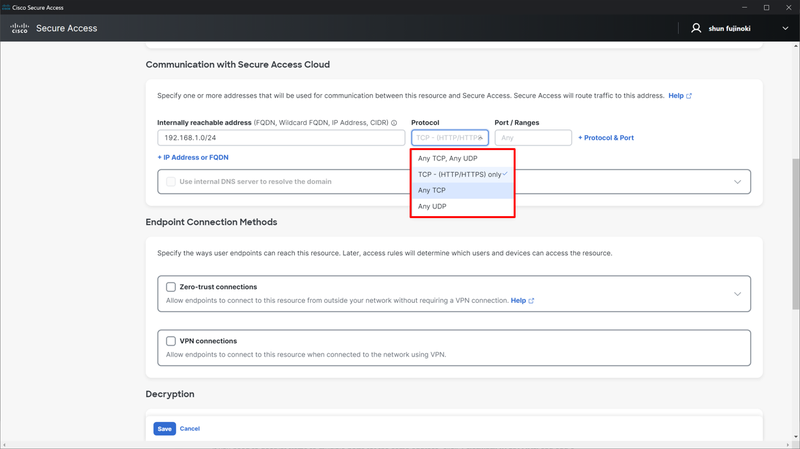
Task: Add an IP Address or FQDN
Action: [193, 157]
